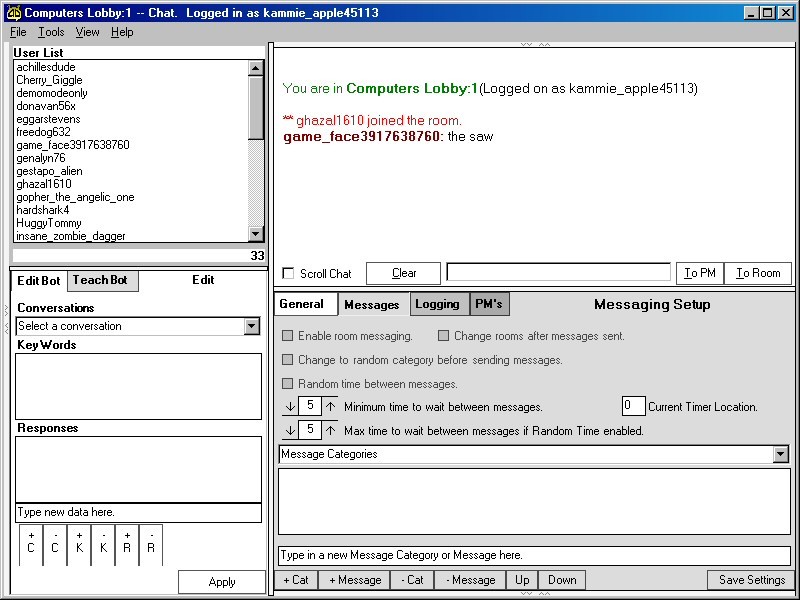Enable Random time between messages
This screenshot has width=800, height=600.
point(288,384)
